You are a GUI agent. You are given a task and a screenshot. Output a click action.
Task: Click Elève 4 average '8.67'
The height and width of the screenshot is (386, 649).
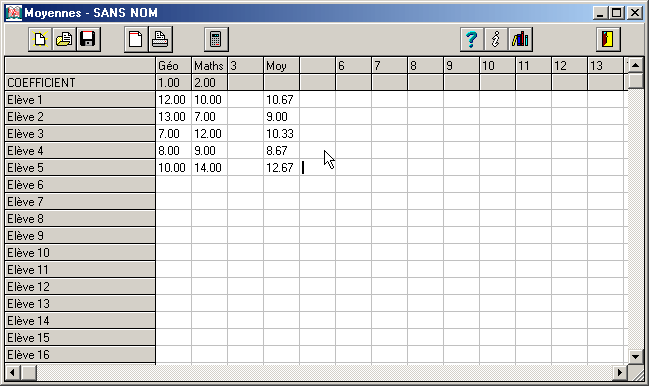point(281,151)
